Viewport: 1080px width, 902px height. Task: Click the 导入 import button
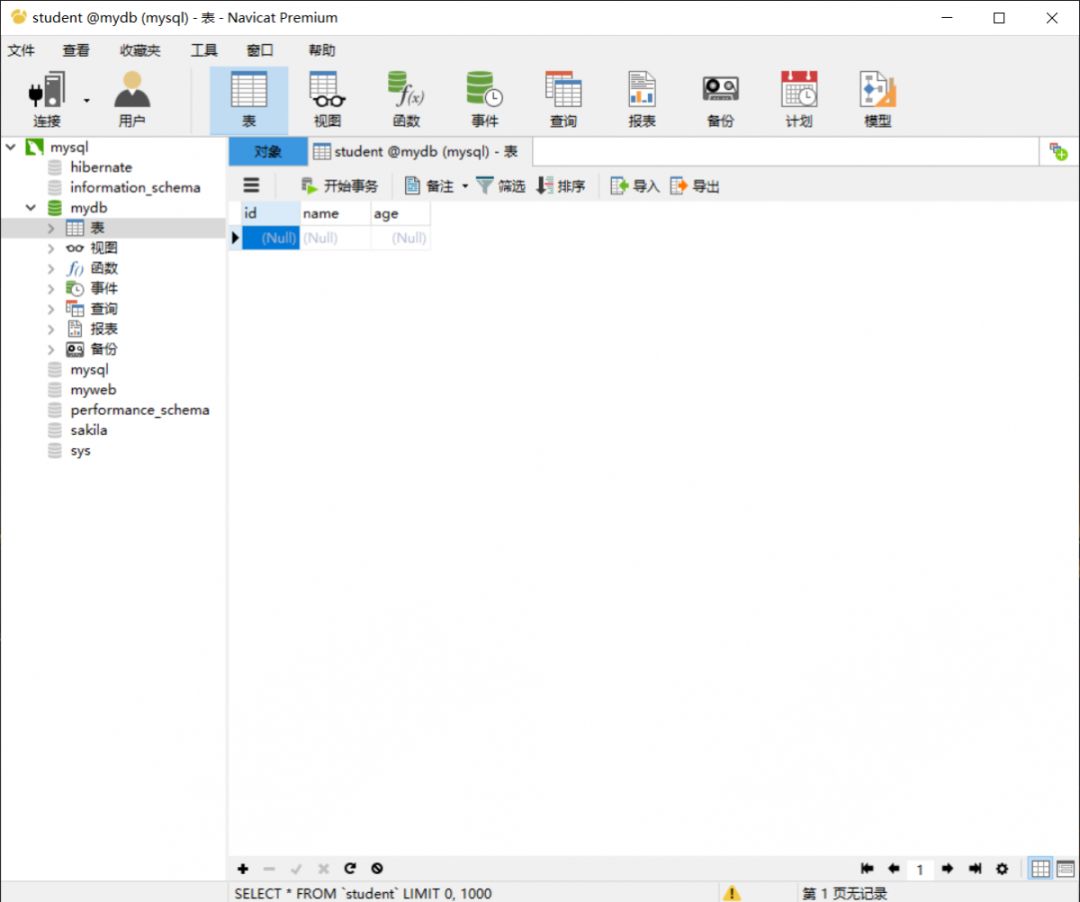click(x=635, y=186)
